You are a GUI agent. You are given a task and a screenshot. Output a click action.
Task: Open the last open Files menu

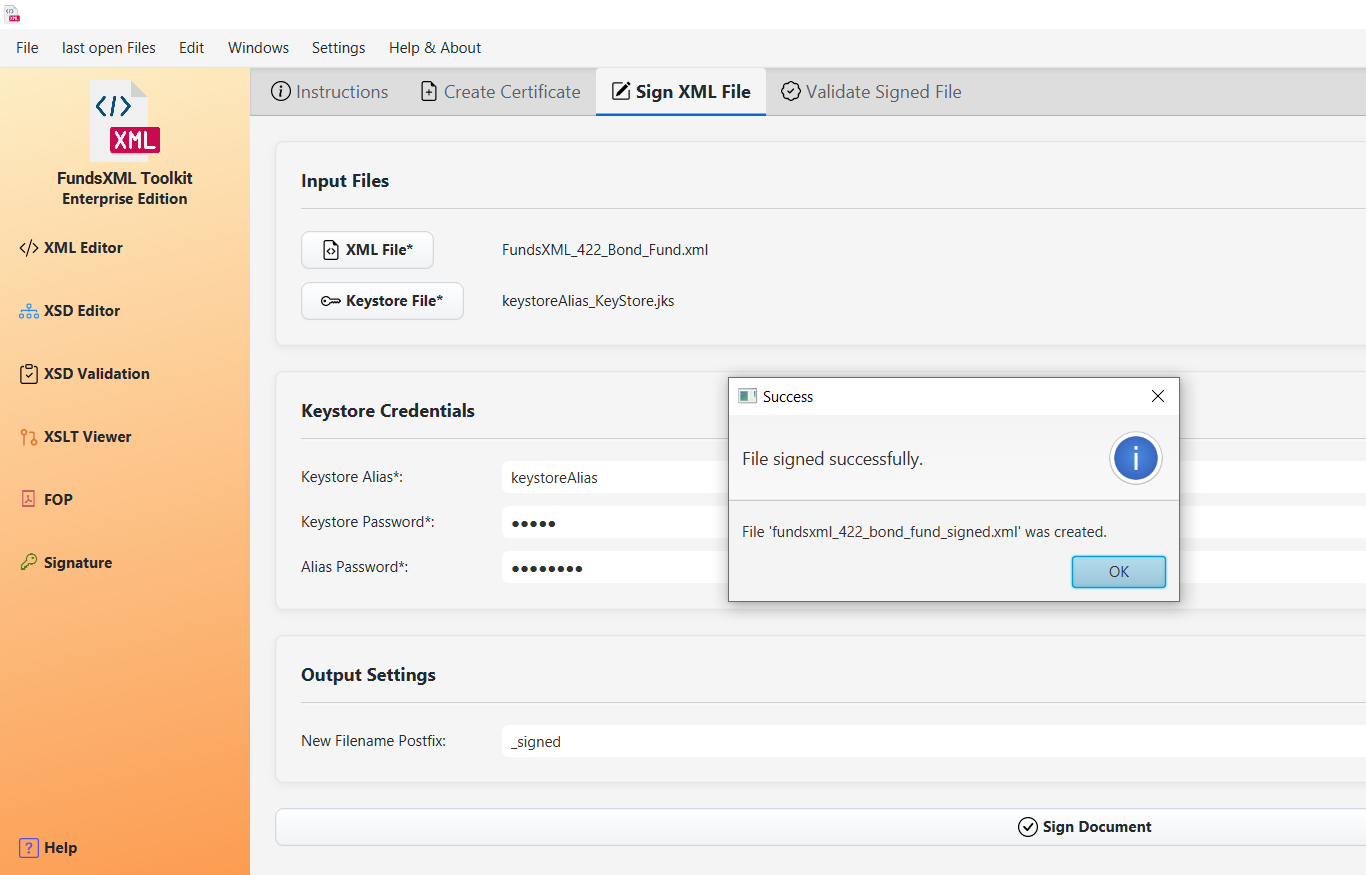(x=109, y=48)
